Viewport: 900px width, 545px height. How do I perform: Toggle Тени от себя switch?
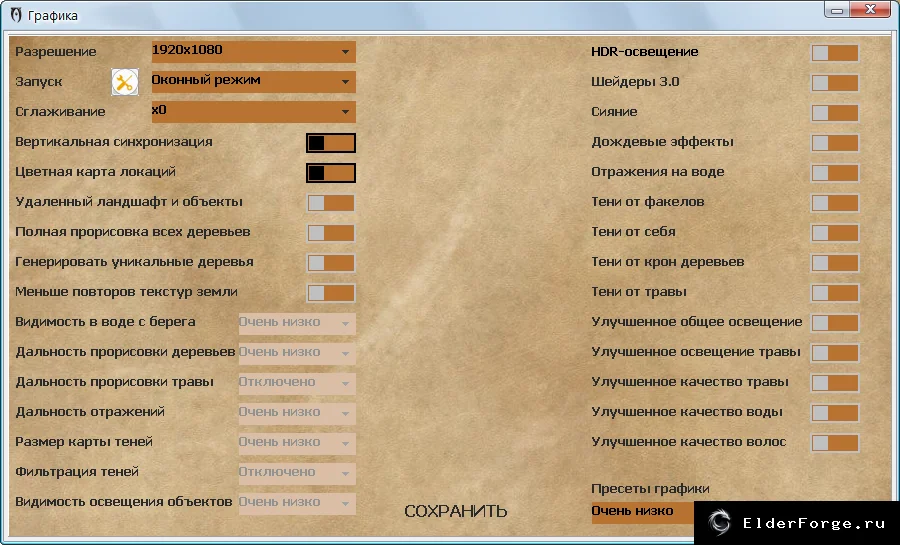(835, 232)
